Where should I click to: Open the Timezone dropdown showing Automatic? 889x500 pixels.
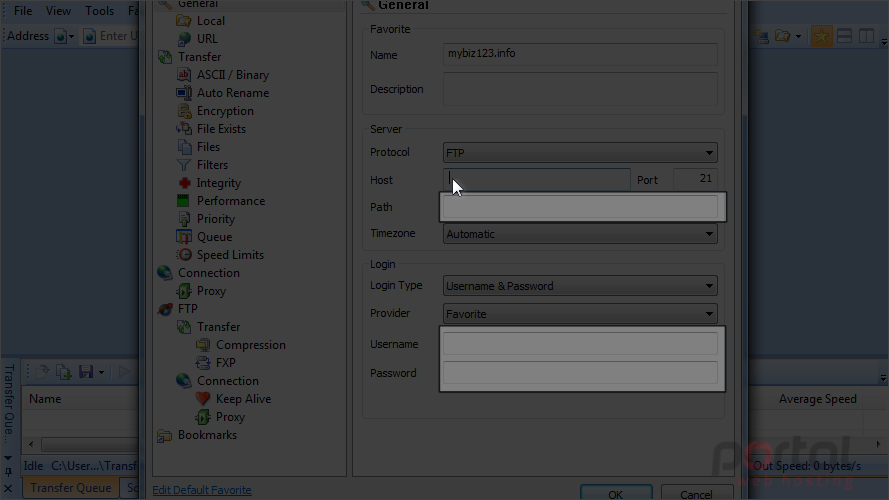coord(580,234)
